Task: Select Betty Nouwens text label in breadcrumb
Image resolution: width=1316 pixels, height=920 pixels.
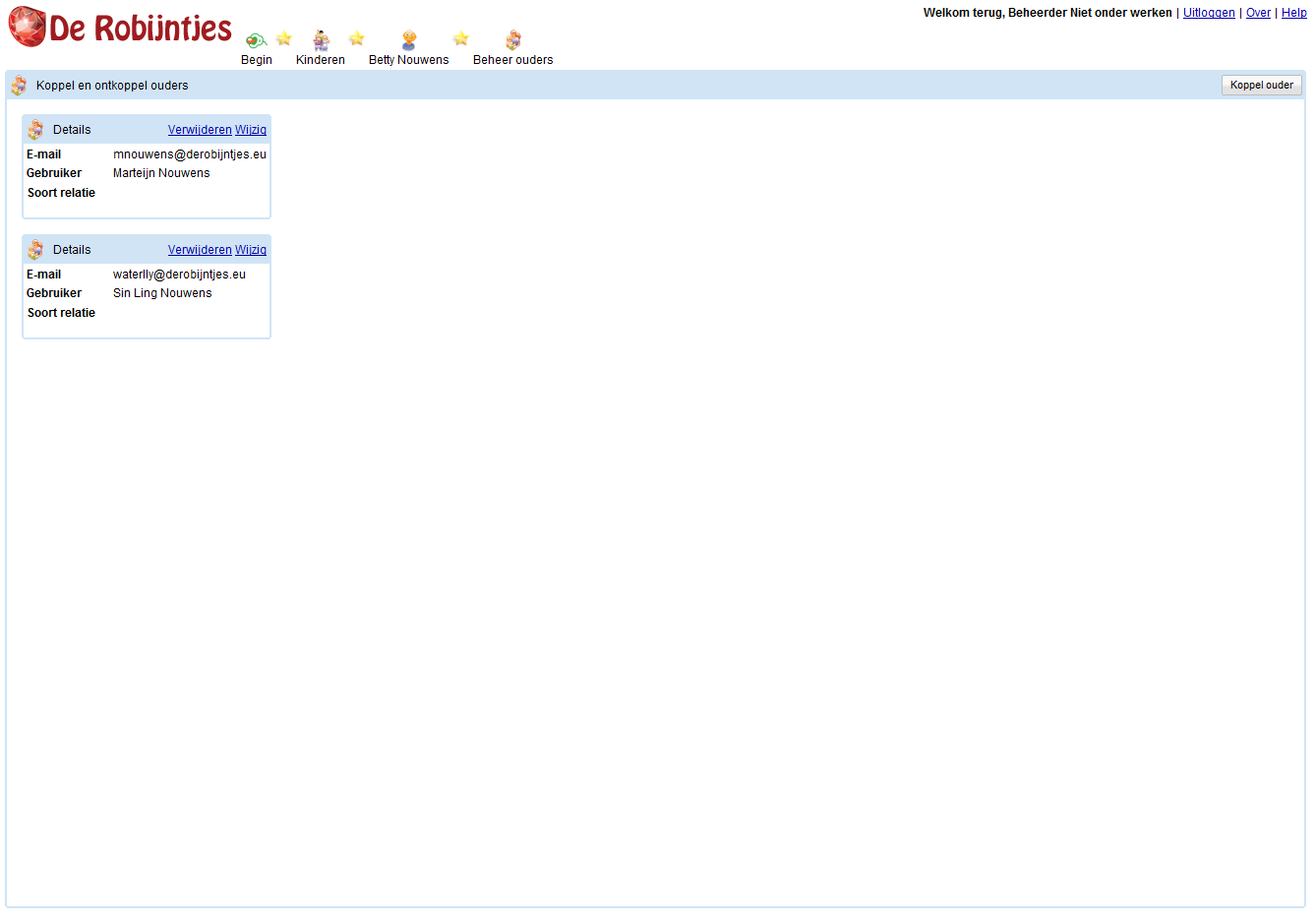Action: [408, 60]
